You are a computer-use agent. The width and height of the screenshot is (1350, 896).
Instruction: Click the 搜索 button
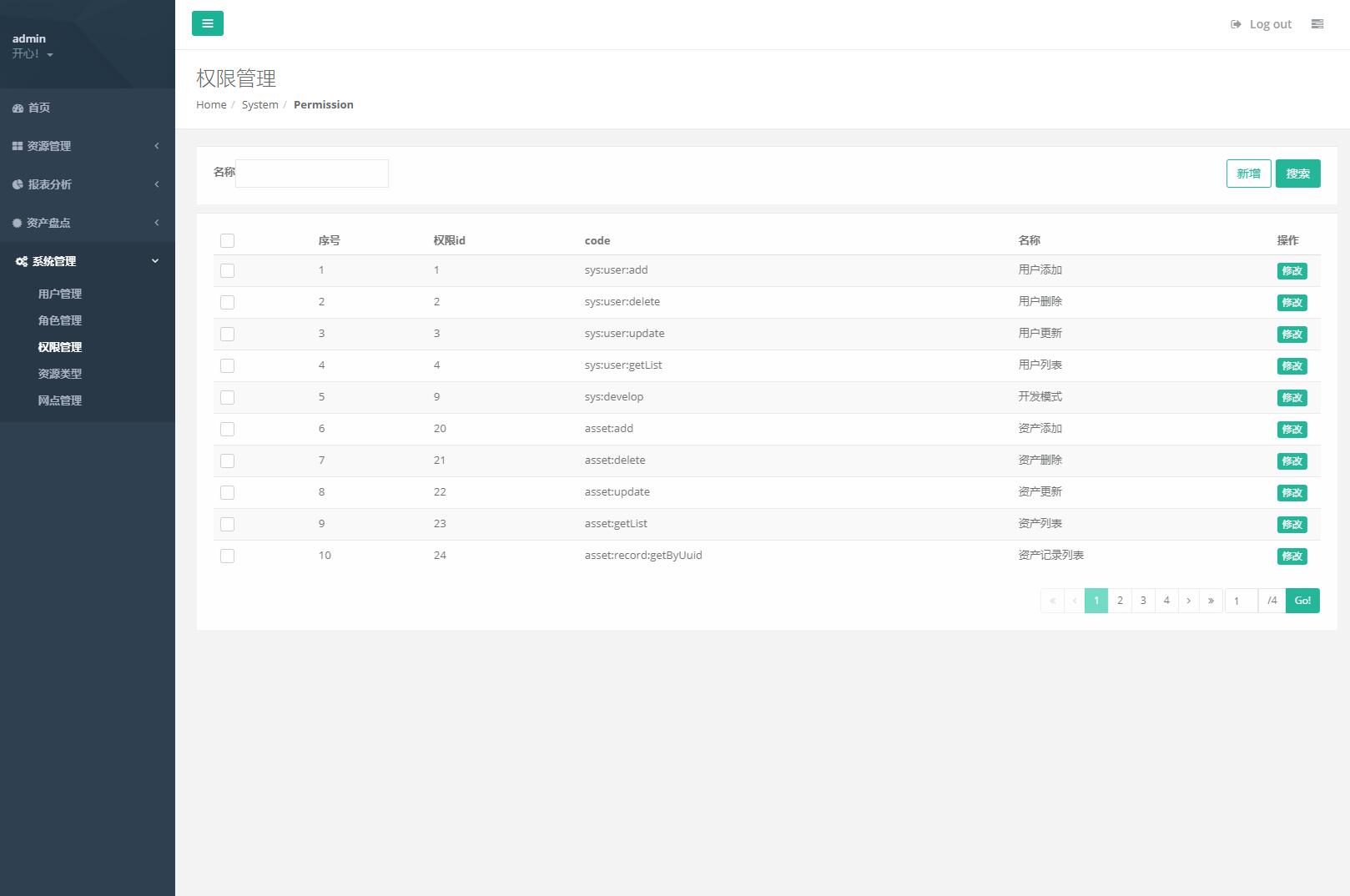pyautogui.click(x=1297, y=174)
